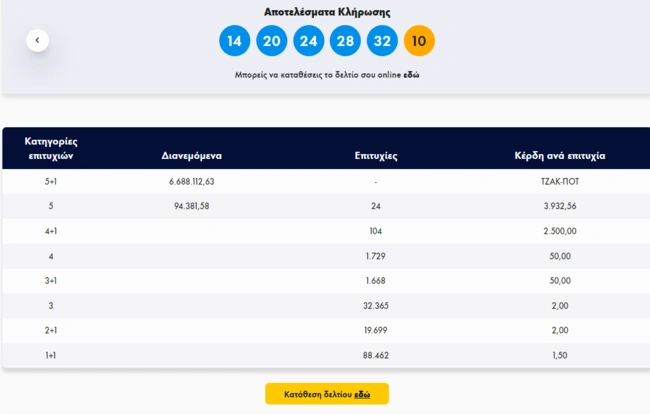Image resolution: width=650 pixels, height=414 pixels.
Task: Select the blue number 32 ball
Action: [382, 41]
